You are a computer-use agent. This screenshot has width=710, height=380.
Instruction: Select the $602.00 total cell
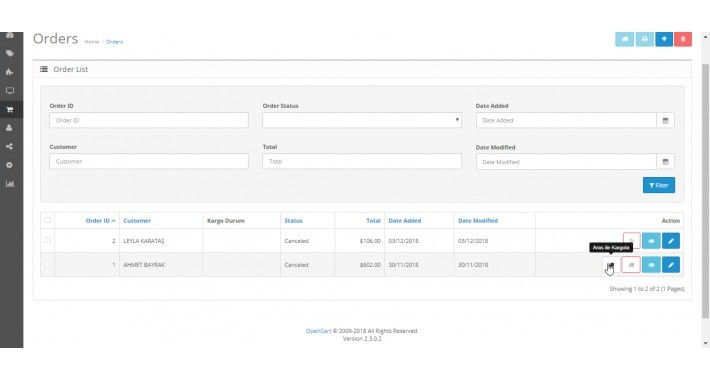coord(360,265)
